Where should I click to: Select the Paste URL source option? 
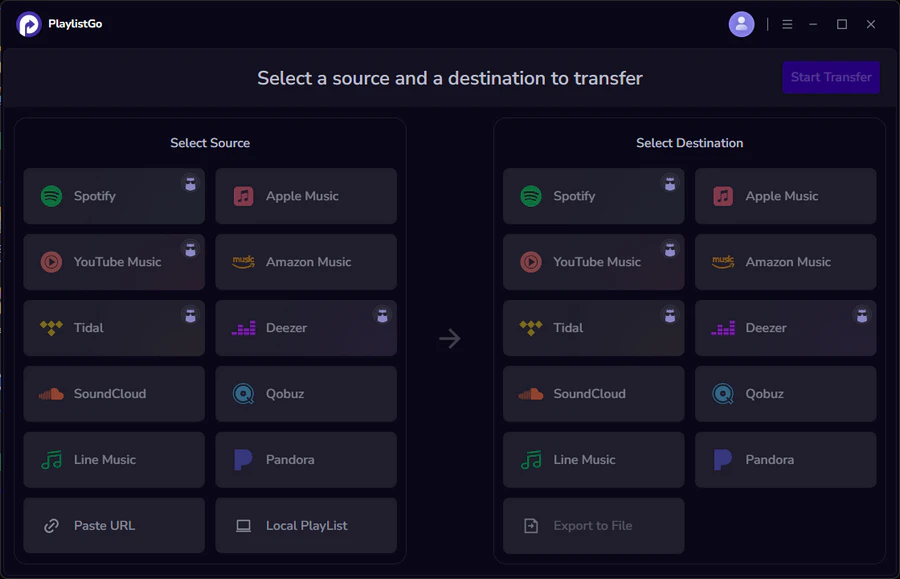114,526
